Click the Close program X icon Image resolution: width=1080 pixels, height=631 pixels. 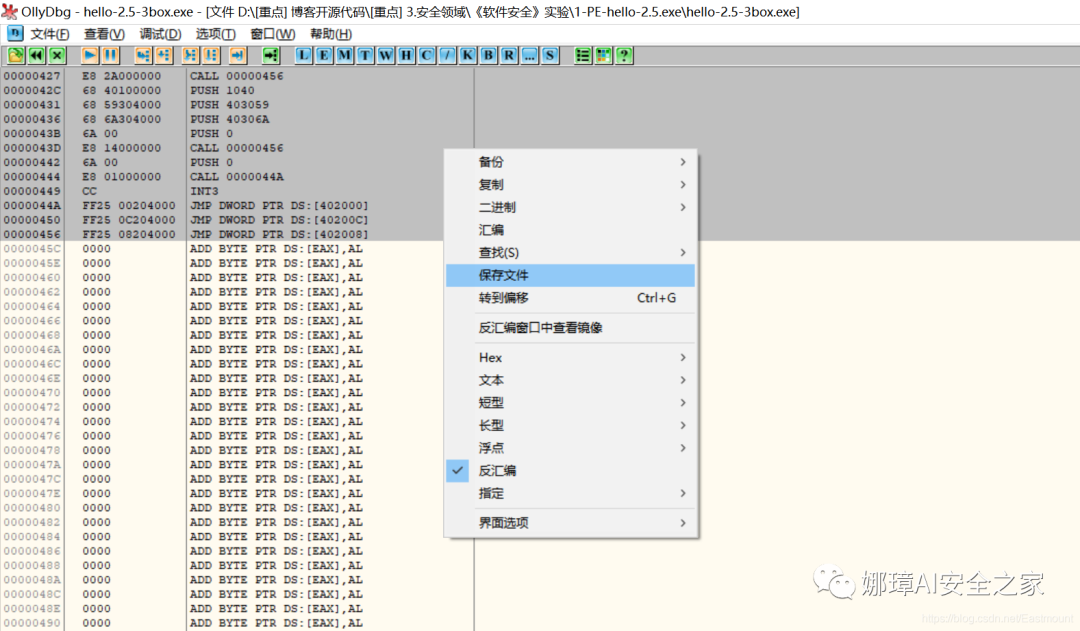[x=57, y=56]
